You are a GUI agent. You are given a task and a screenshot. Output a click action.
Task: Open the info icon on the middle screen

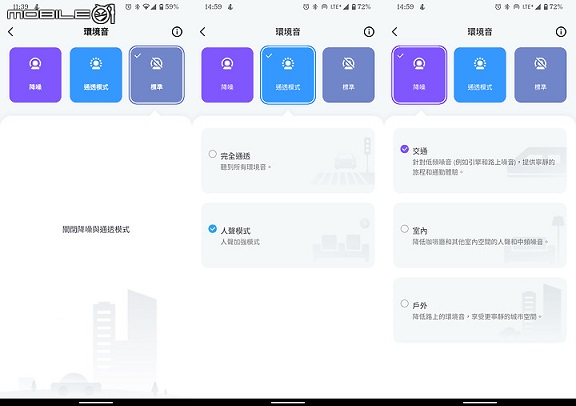tap(369, 32)
